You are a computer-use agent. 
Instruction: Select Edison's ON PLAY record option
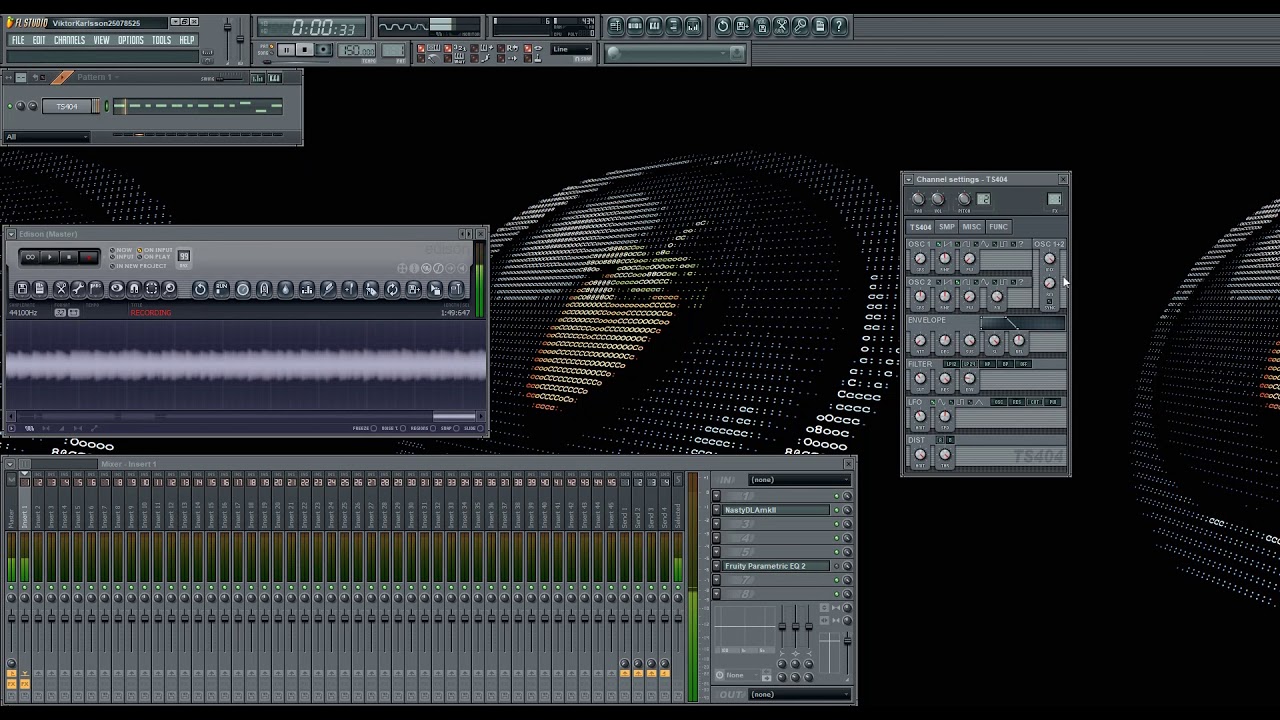pyautogui.click(x=154, y=257)
